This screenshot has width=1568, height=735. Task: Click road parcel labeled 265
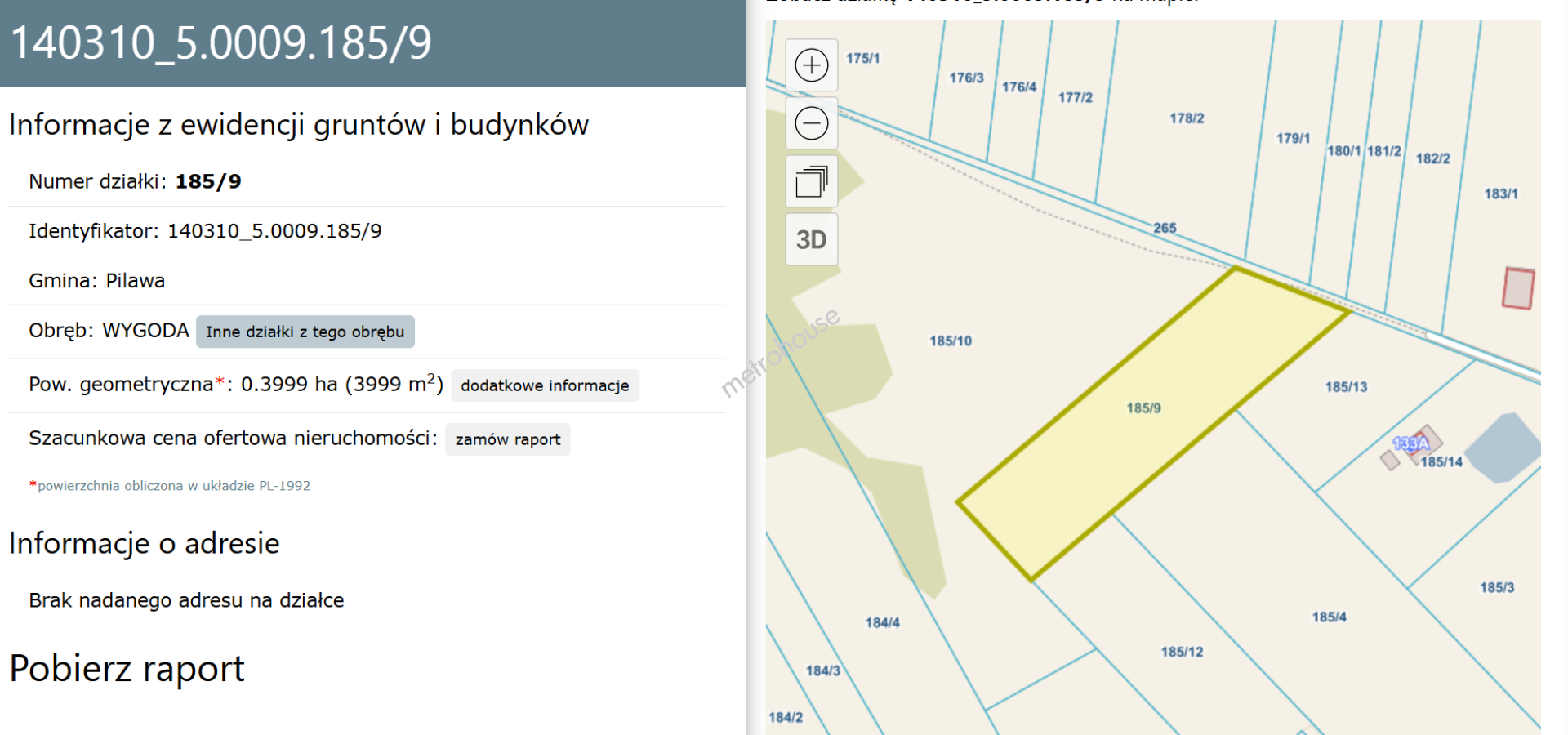(1165, 229)
